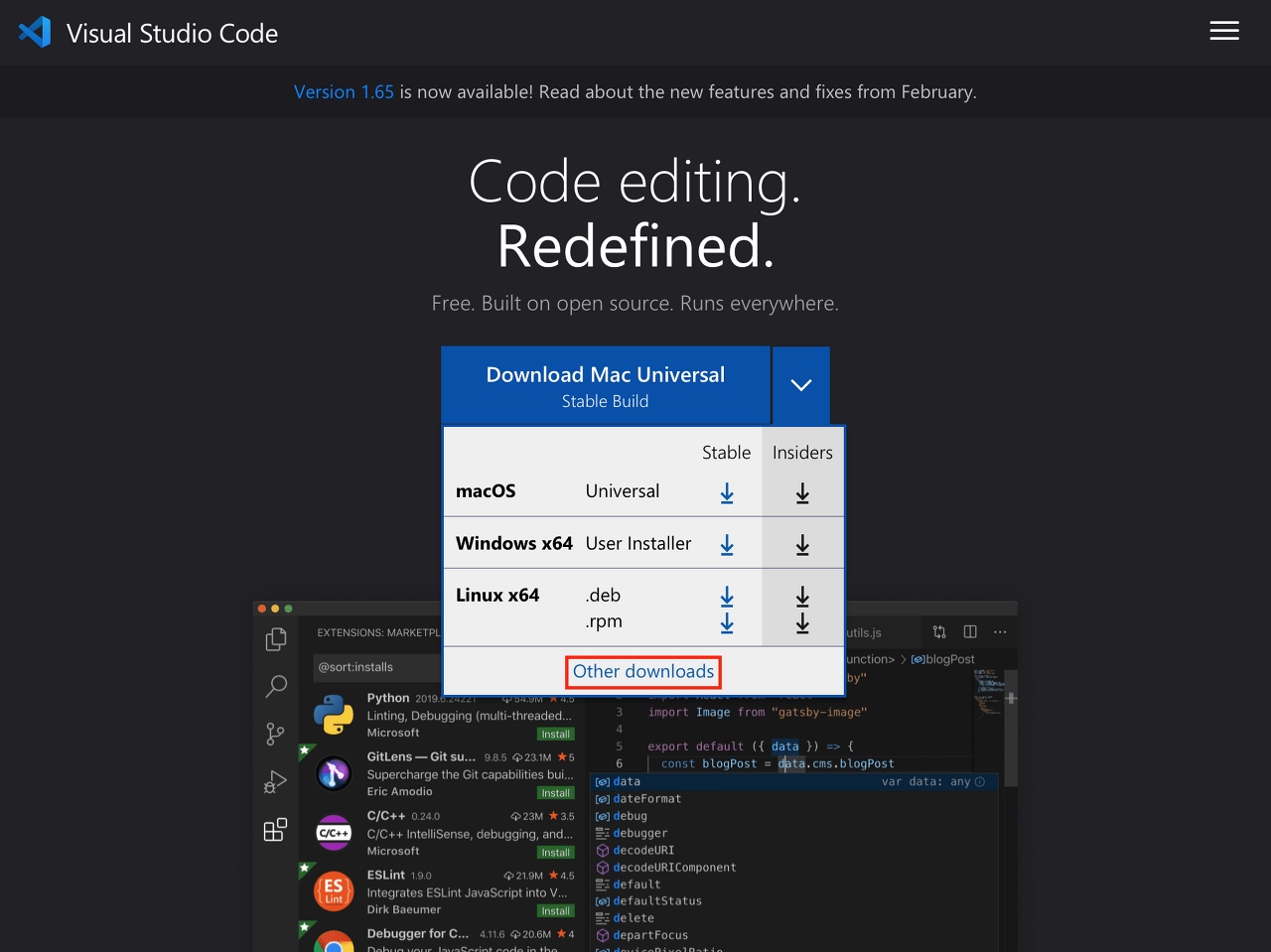Viewport: 1271px width, 952px height.
Task: Click the GitLens extension logo
Action: 334,773
